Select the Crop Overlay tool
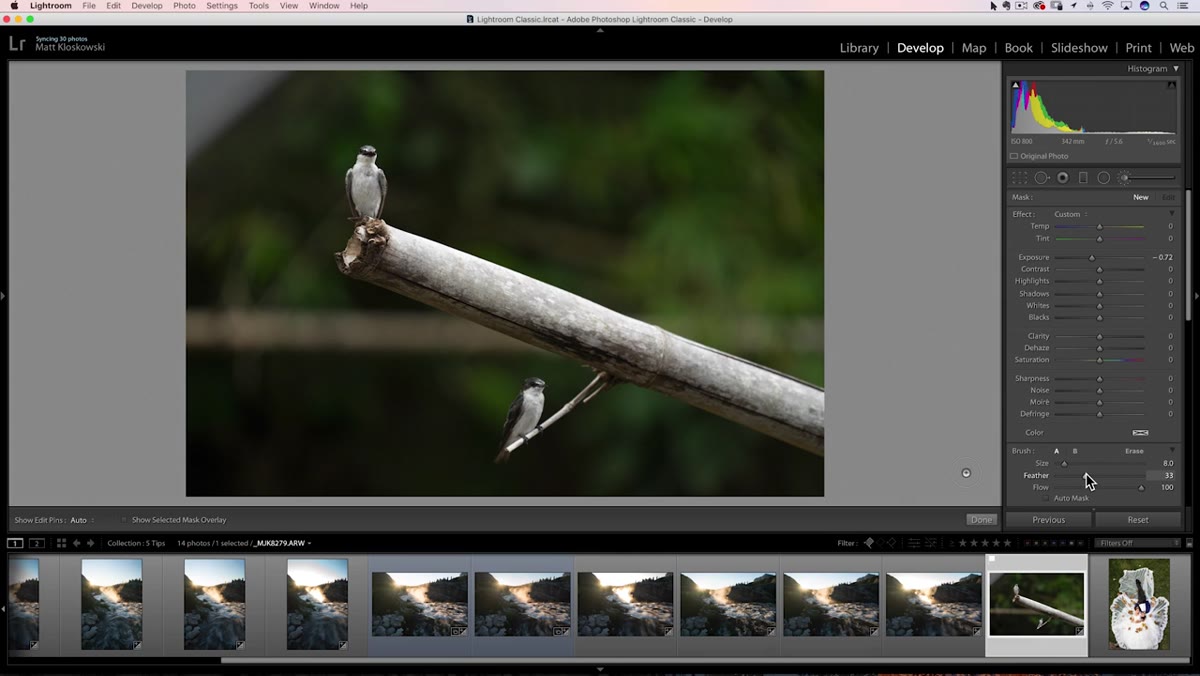 point(1019,178)
